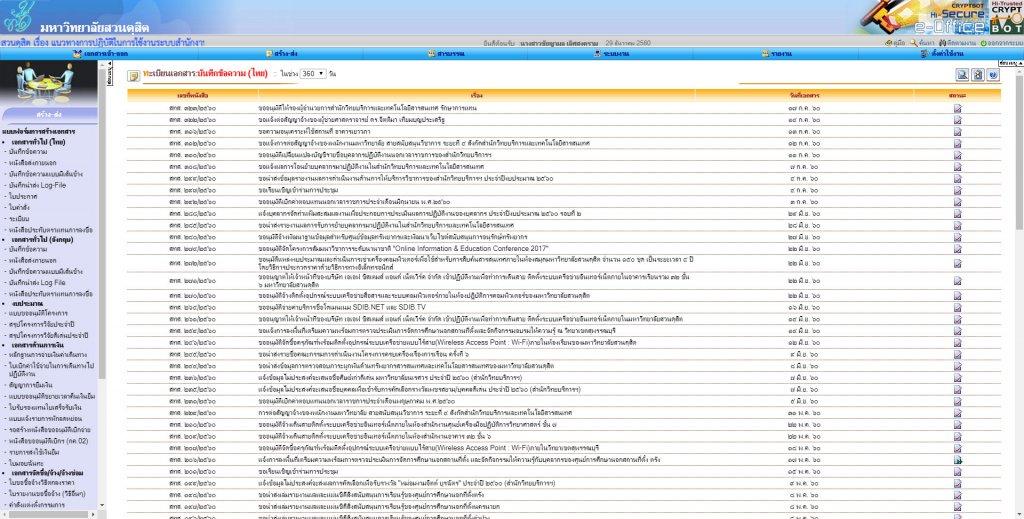Click the left sidebar vertical scrollbar
The height and width of the screenshot is (519, 1024).
[101, 300]
